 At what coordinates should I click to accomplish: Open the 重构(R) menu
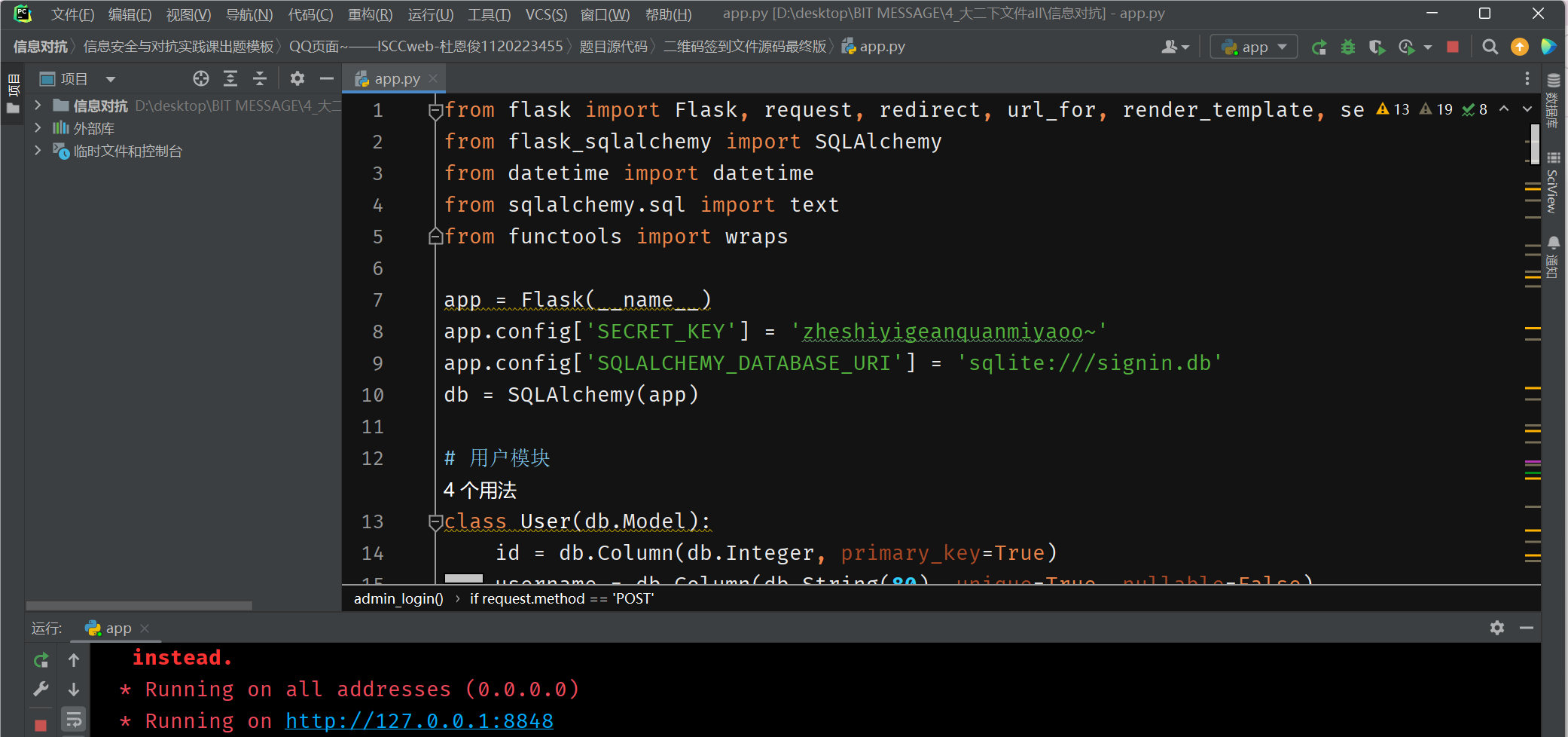pos(370,14)
